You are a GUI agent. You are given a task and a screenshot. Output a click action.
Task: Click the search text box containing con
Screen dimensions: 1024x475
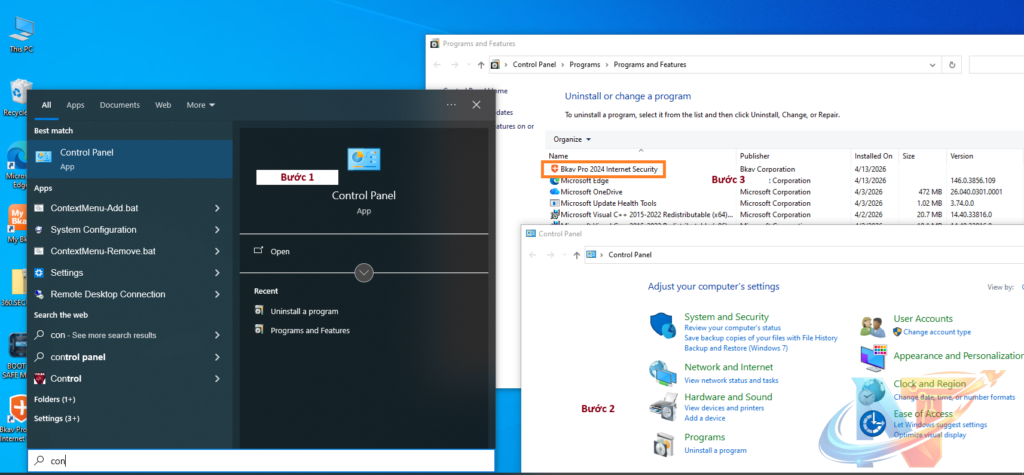(x=261, y=461)
